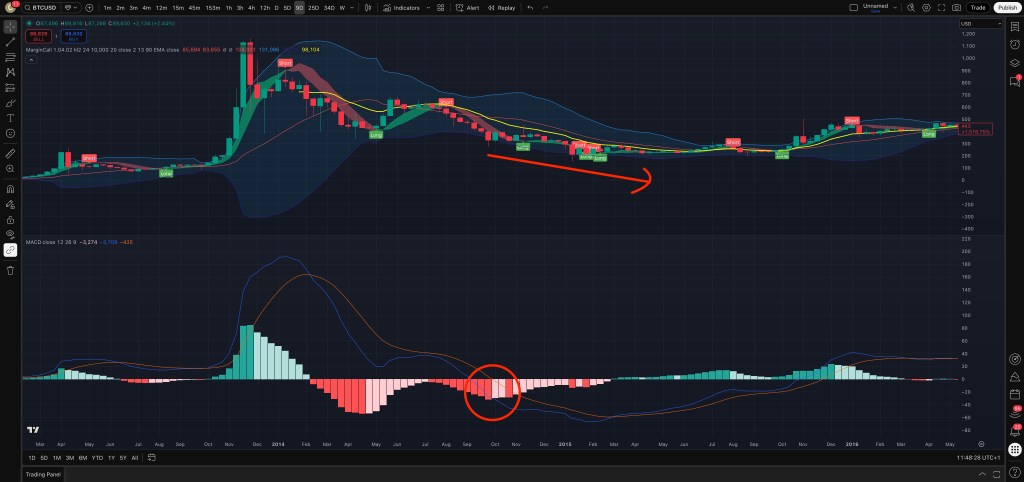Select the trend line drawing tool
The height and width of the screenshot is (482, 1024).
pyautogui.click(x=10, y=41)
